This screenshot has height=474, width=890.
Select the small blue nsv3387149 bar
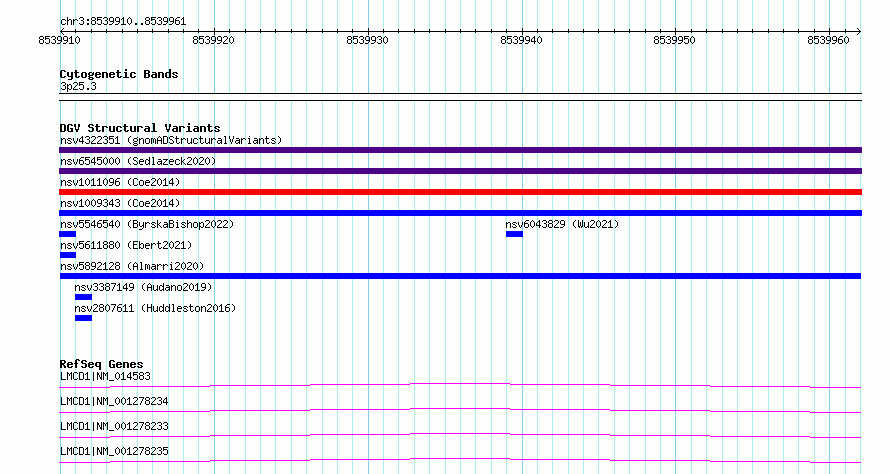(x=83, y=297)
